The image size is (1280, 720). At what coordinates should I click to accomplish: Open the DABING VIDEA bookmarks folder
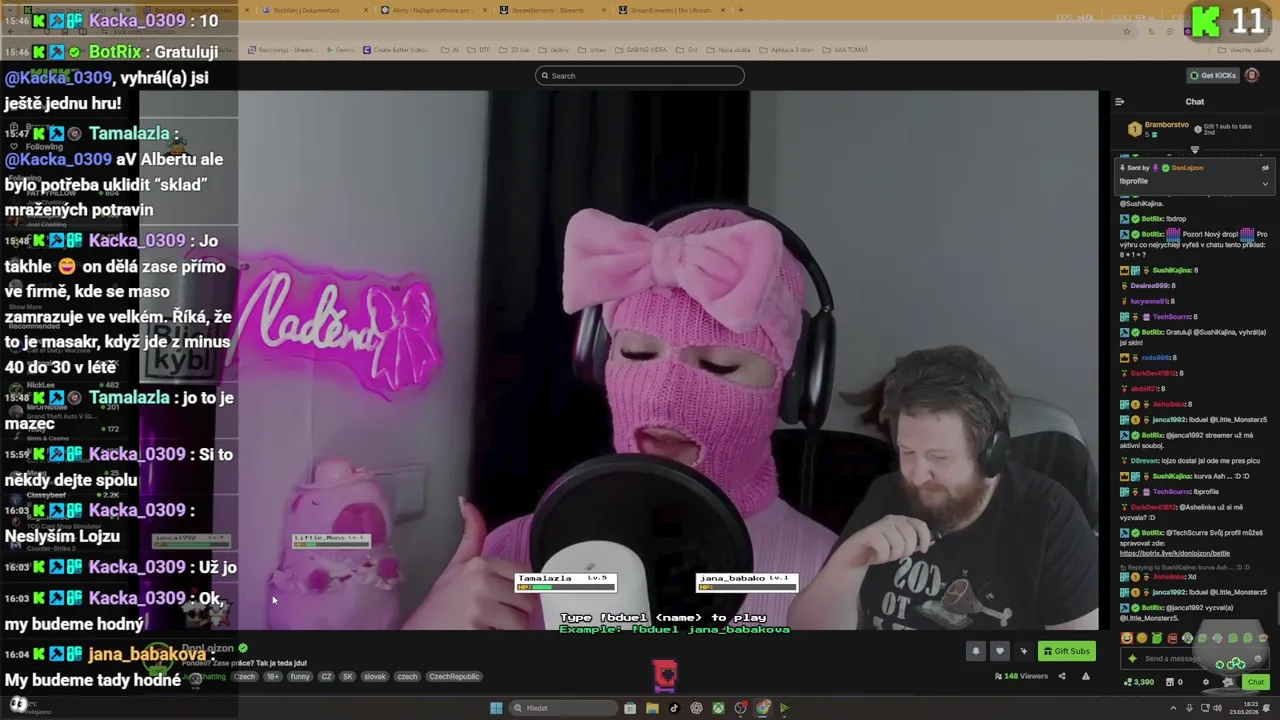(642, 50)
